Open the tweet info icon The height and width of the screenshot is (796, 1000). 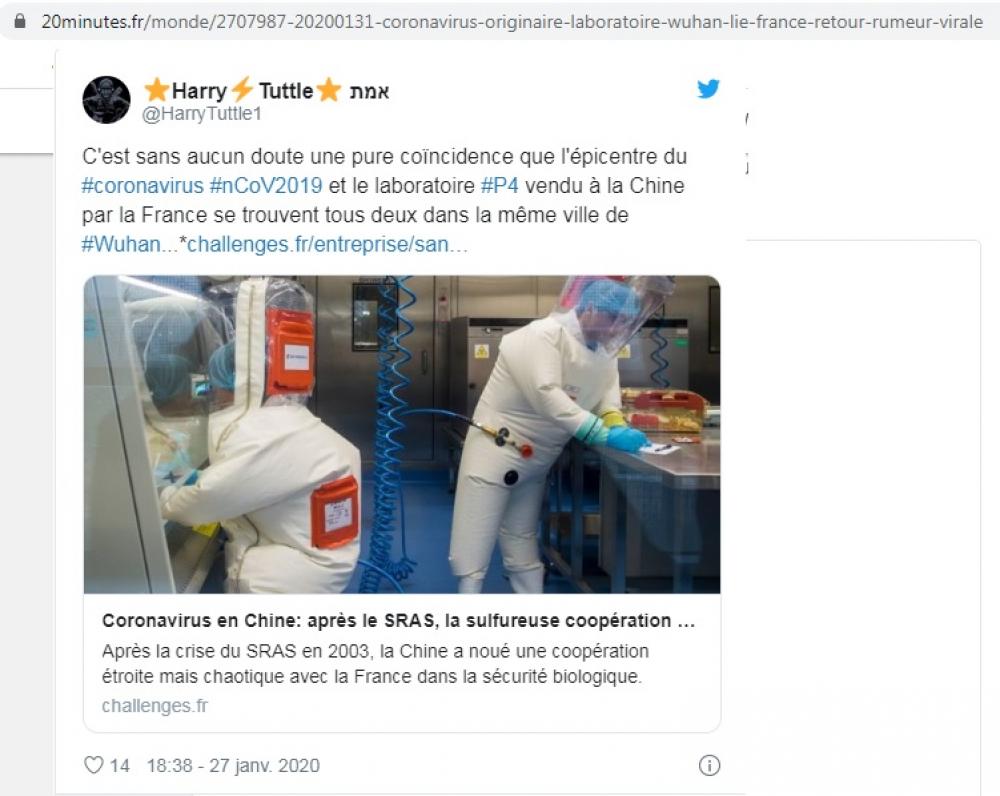[709, 765]
